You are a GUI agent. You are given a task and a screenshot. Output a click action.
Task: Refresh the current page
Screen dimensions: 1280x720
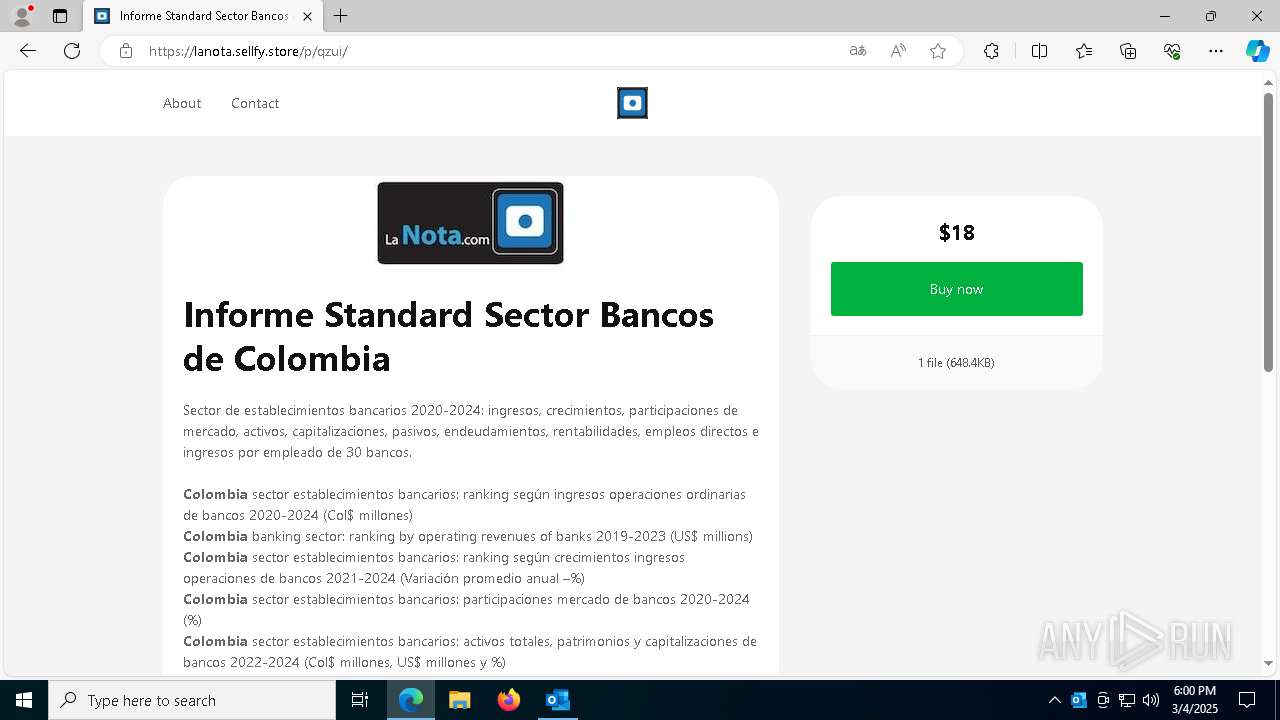tap(72, 51)
